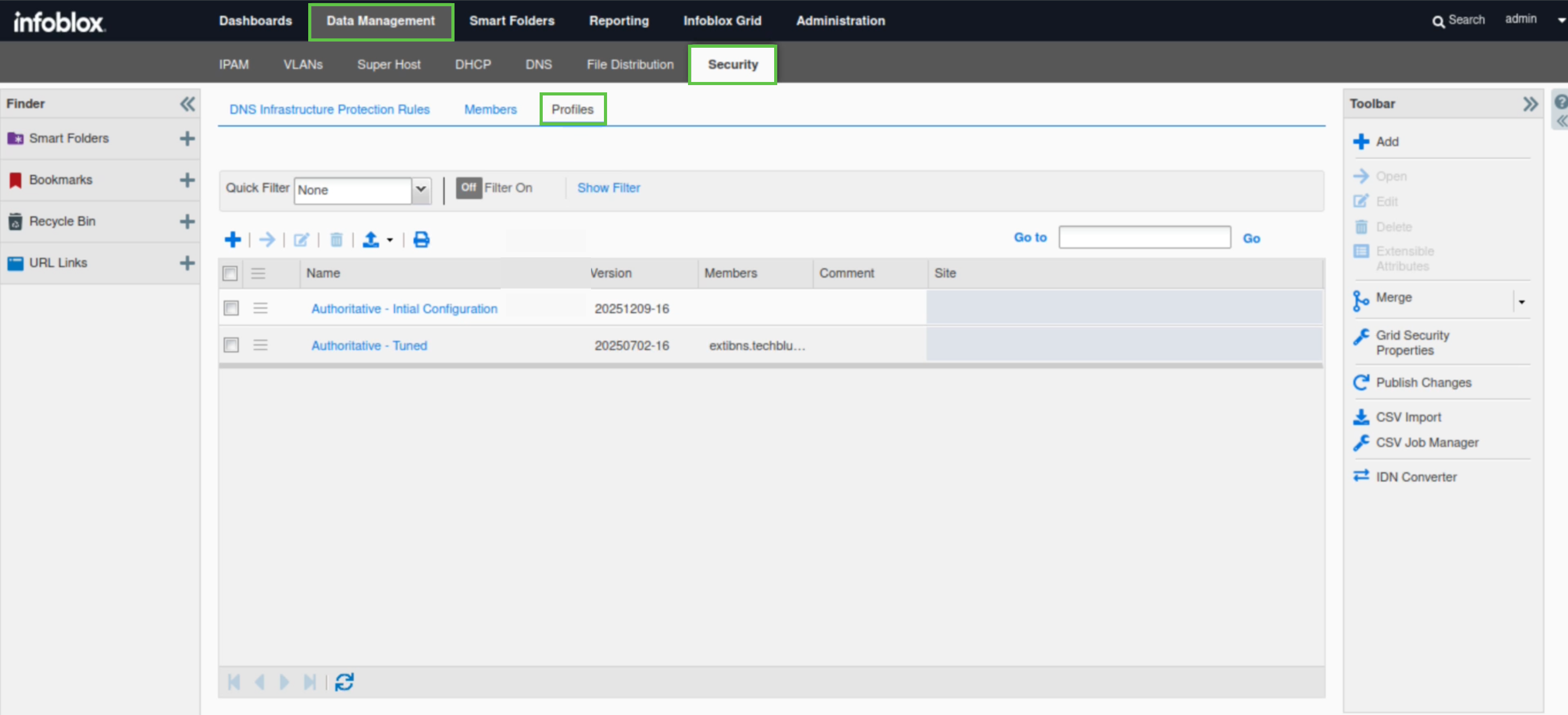Open the help question mark icon
This screenshot has width=1568, height=715.
coord(1561,102)
